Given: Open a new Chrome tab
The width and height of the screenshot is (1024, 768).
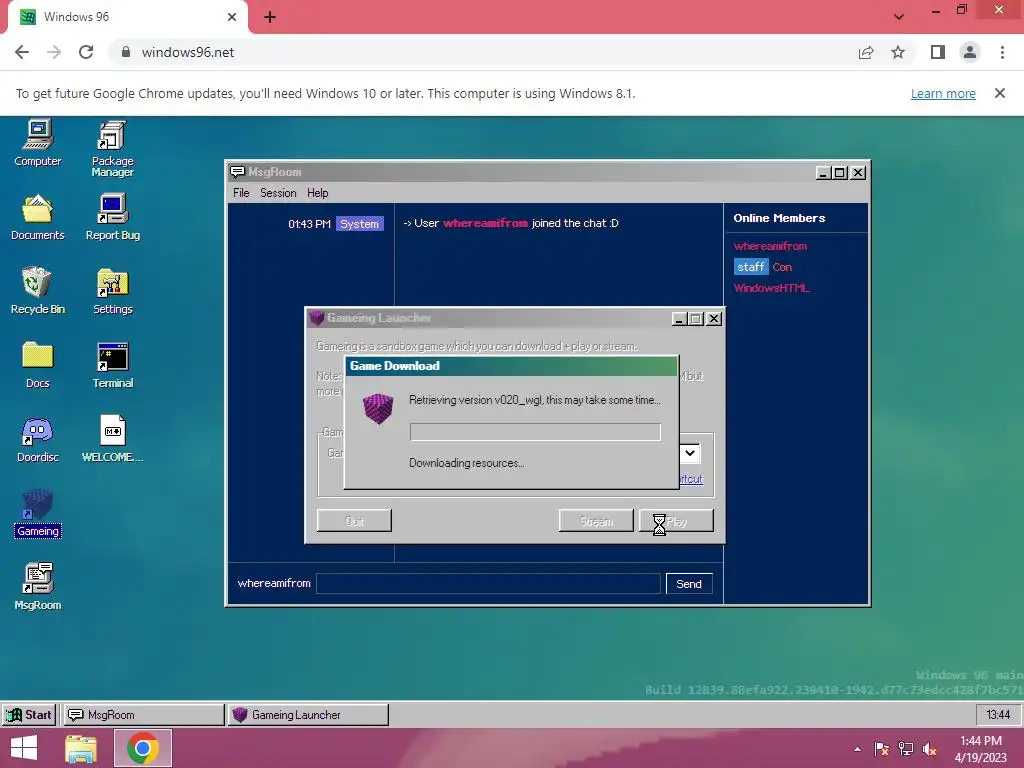Looking at the screenshot, I should (270, 17).
